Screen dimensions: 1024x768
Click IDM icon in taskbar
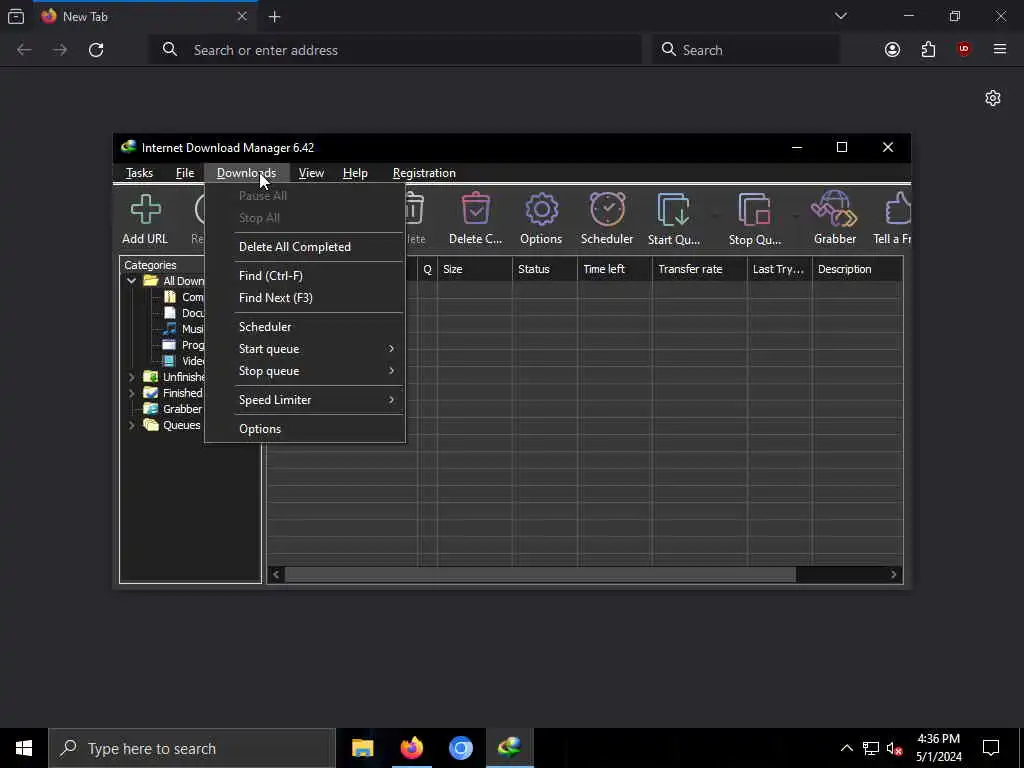pyautogui.click(x=509, y=748)
